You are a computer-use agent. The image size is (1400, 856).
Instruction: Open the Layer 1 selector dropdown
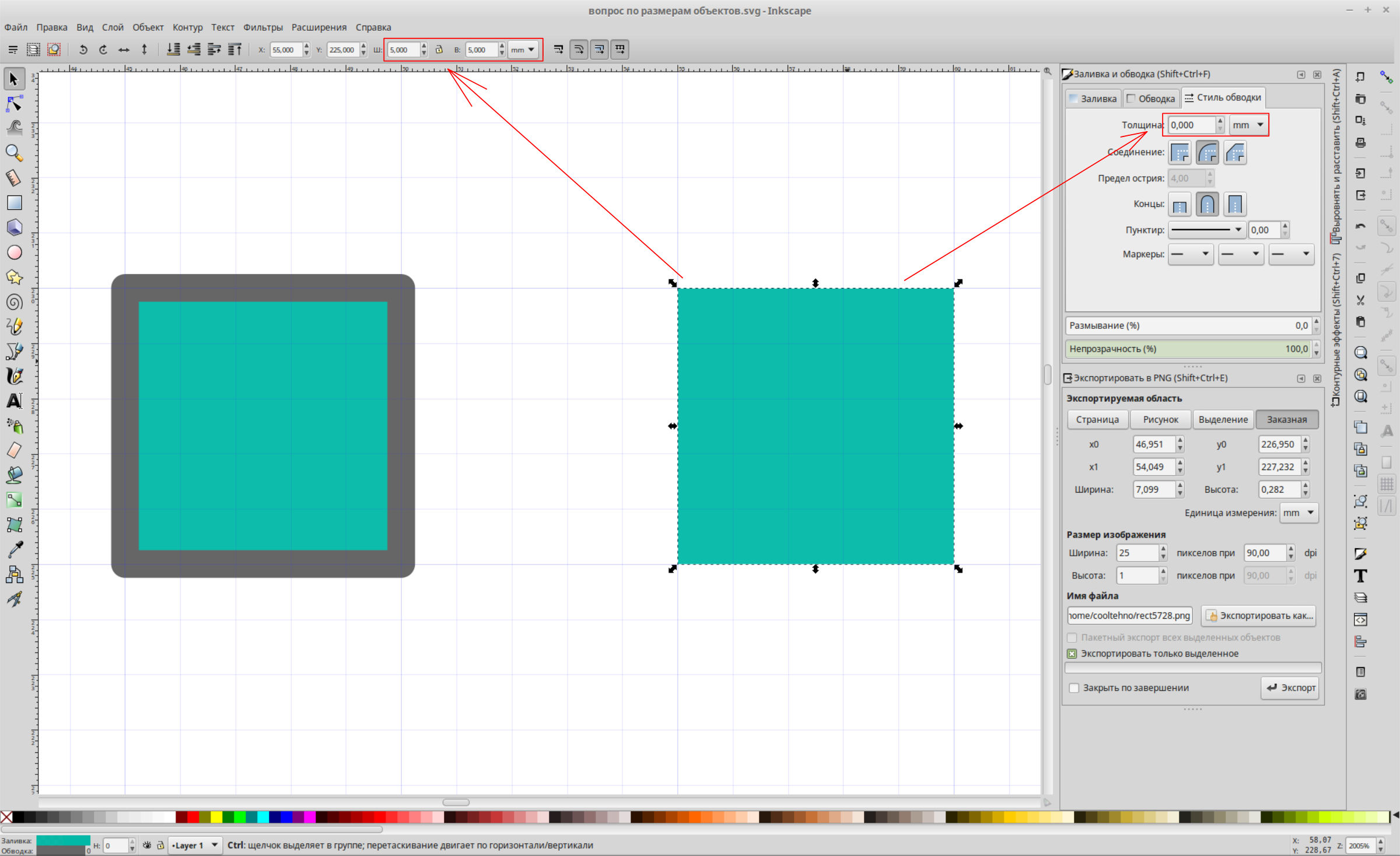click(x=195, y=845)
